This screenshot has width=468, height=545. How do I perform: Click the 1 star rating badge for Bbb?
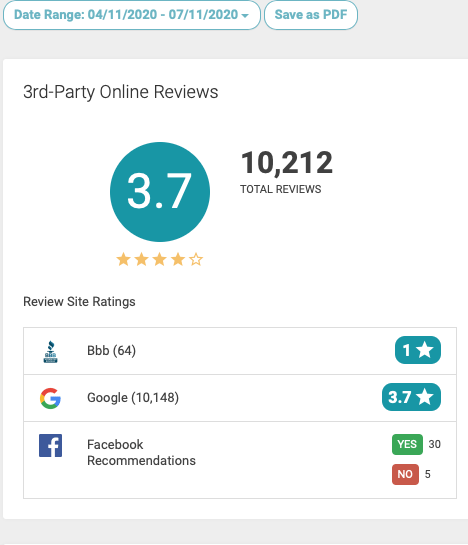pos(418,350)
